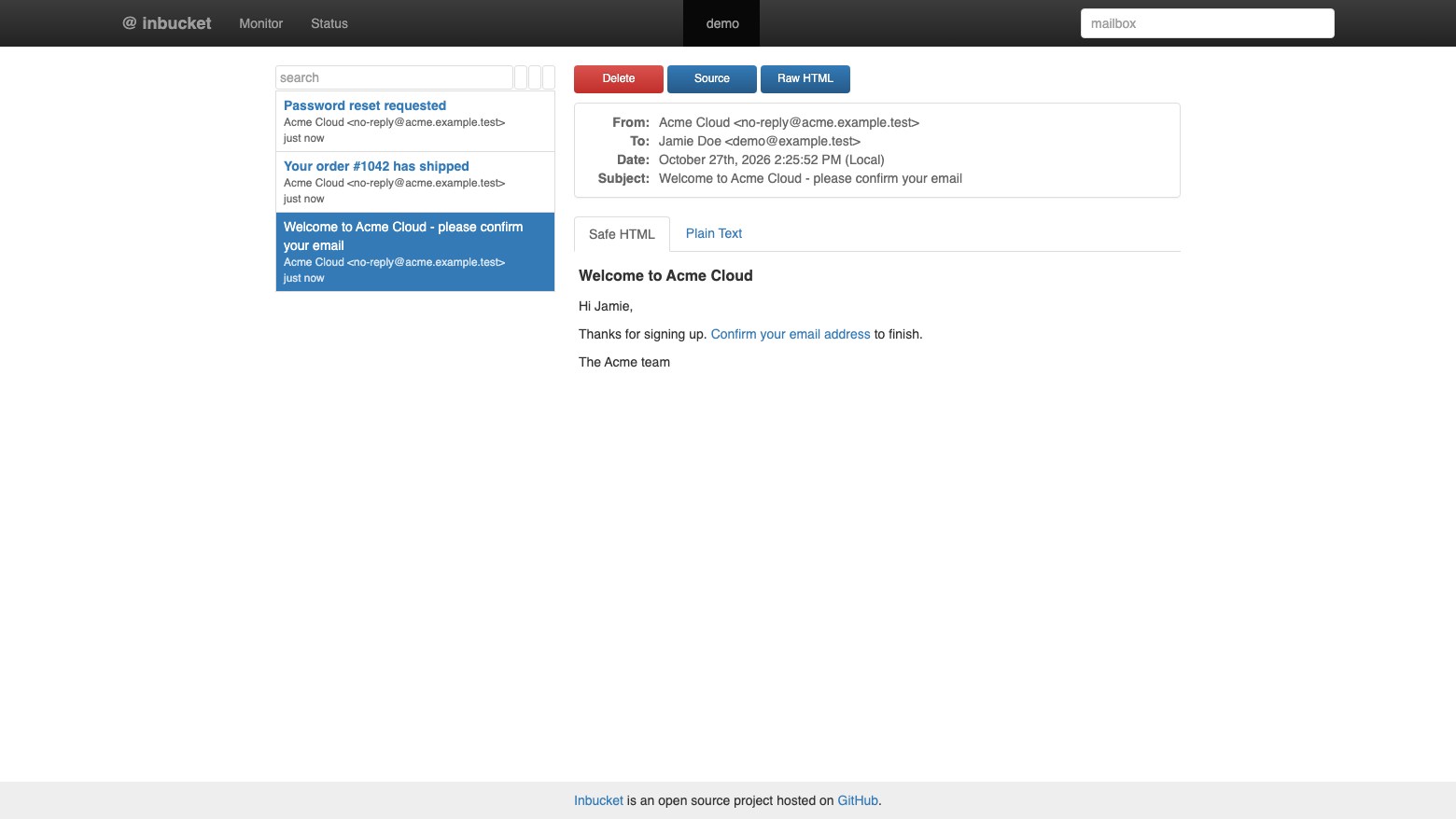Viewport: 1456px width, 819px height.
Task: Delete the current message
Action: (x=619, y=79)
